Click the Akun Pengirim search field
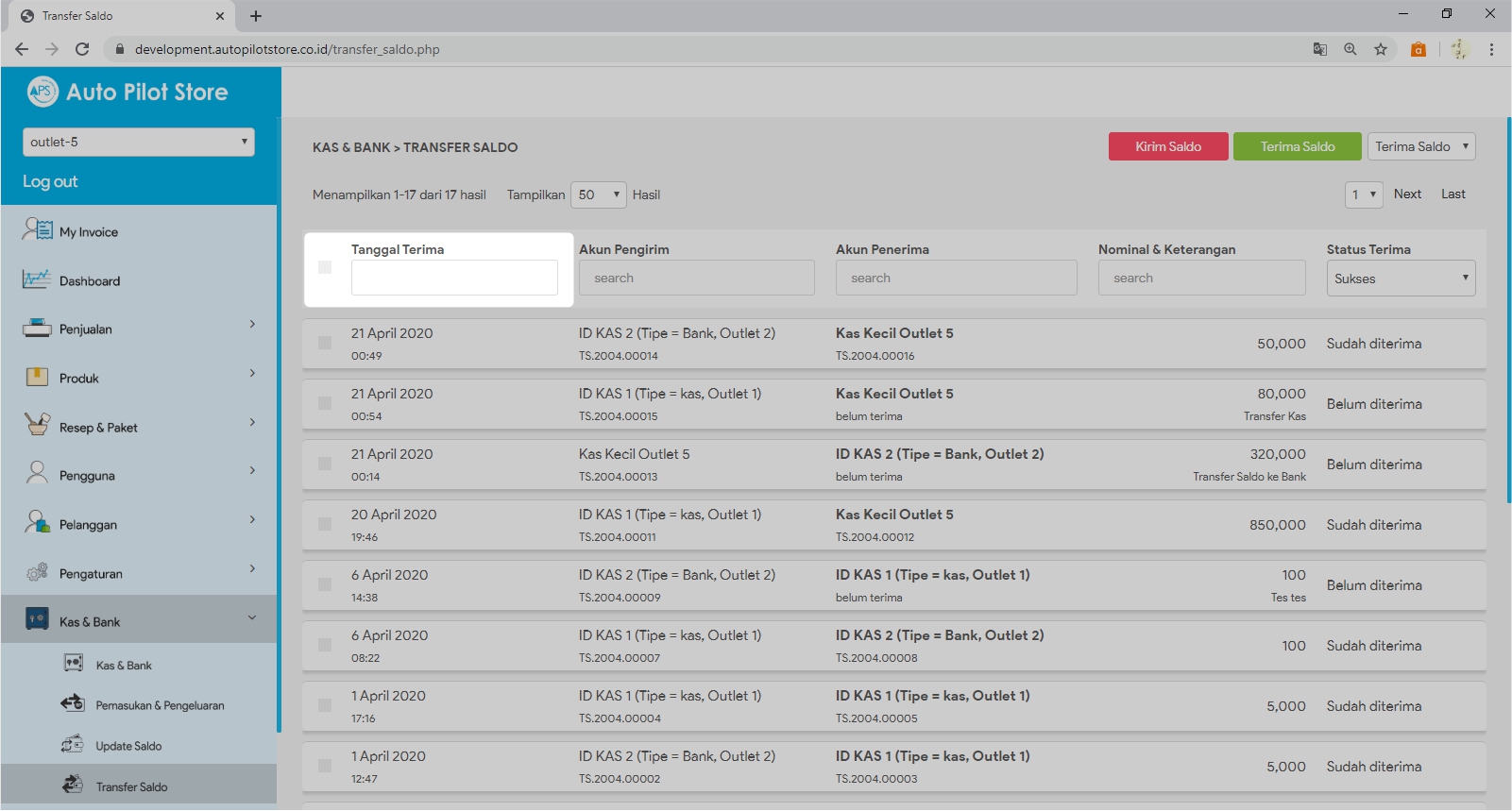This screenshot has height=811, width=1512. pos(696,279)
